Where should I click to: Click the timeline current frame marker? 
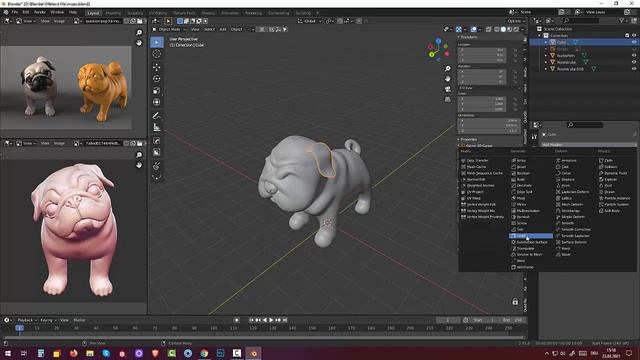(19, 328)
